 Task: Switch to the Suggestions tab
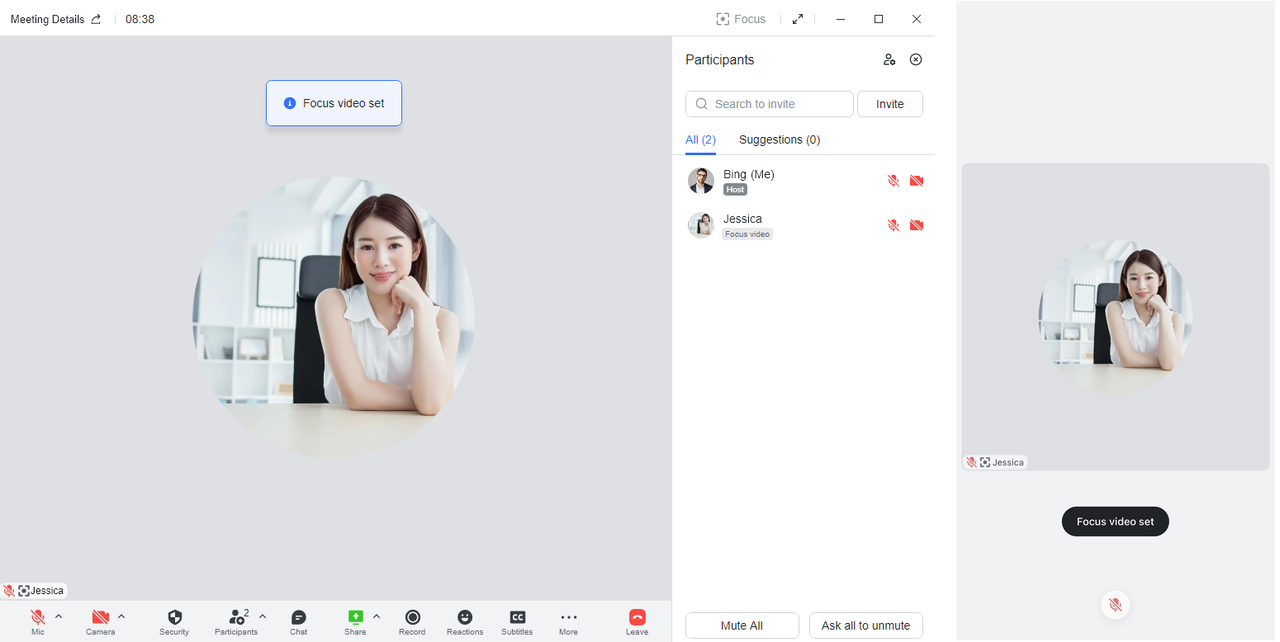click(x=779, y=139)
